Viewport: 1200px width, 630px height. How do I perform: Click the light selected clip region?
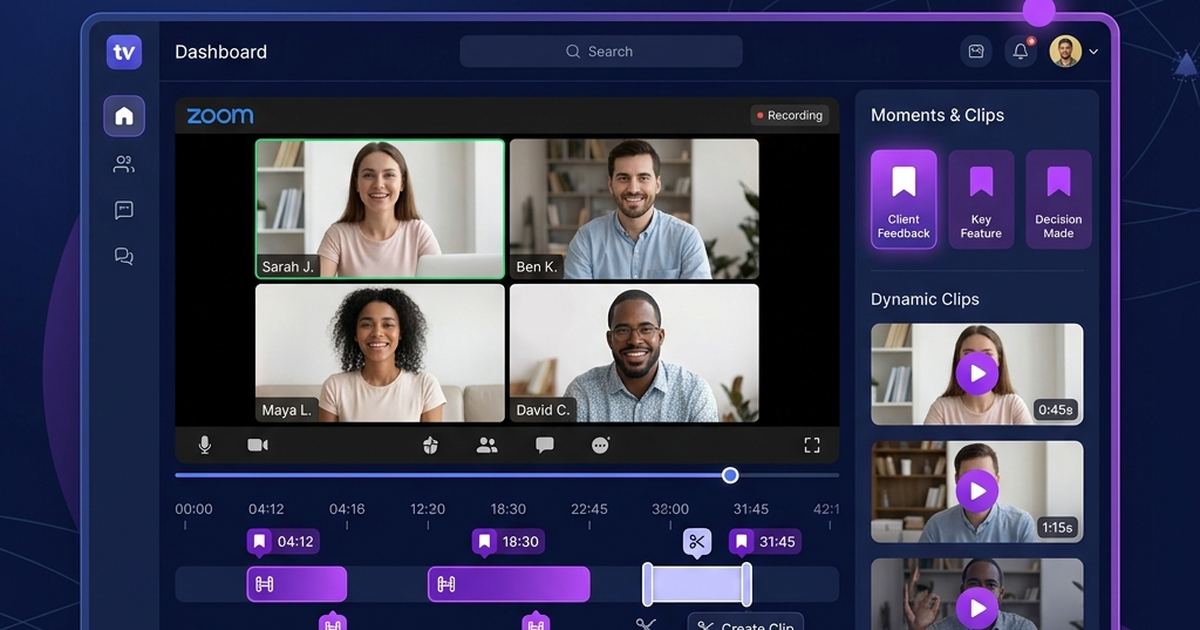coord(697,584)
